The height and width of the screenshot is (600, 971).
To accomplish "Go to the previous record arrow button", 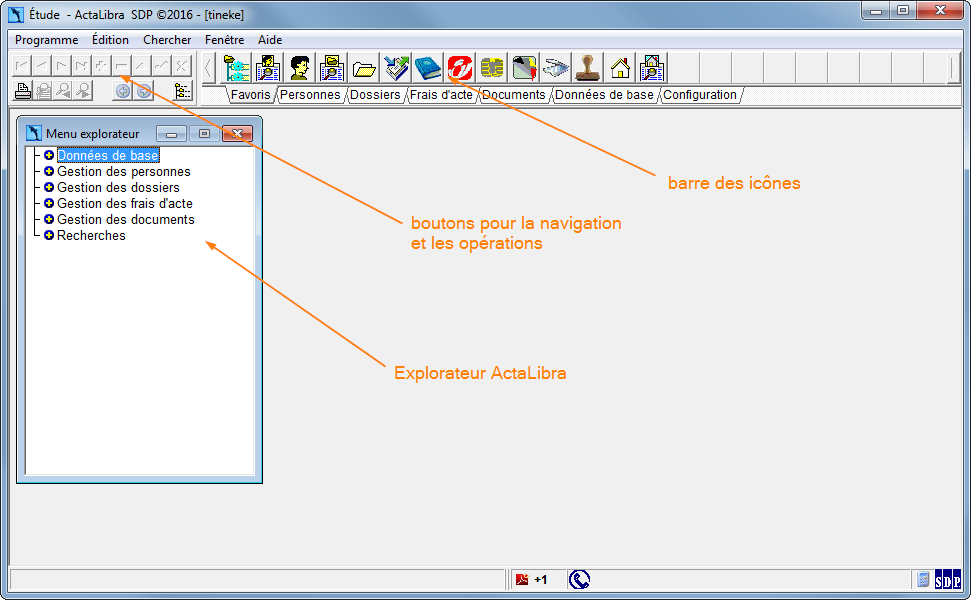I will pyautogui.click(x=41, y=66).
